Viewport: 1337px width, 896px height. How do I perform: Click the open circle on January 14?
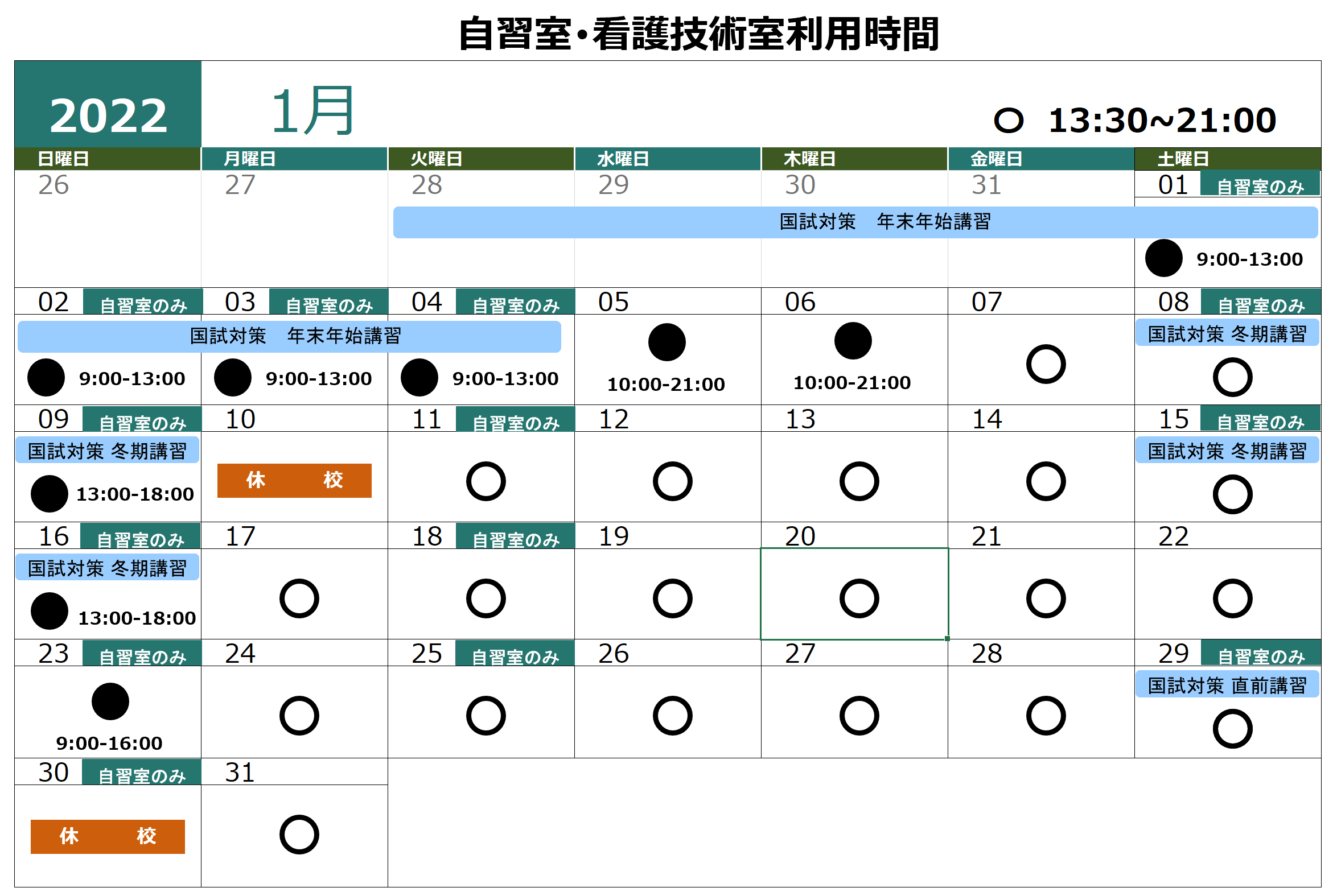click(1046, 481)
